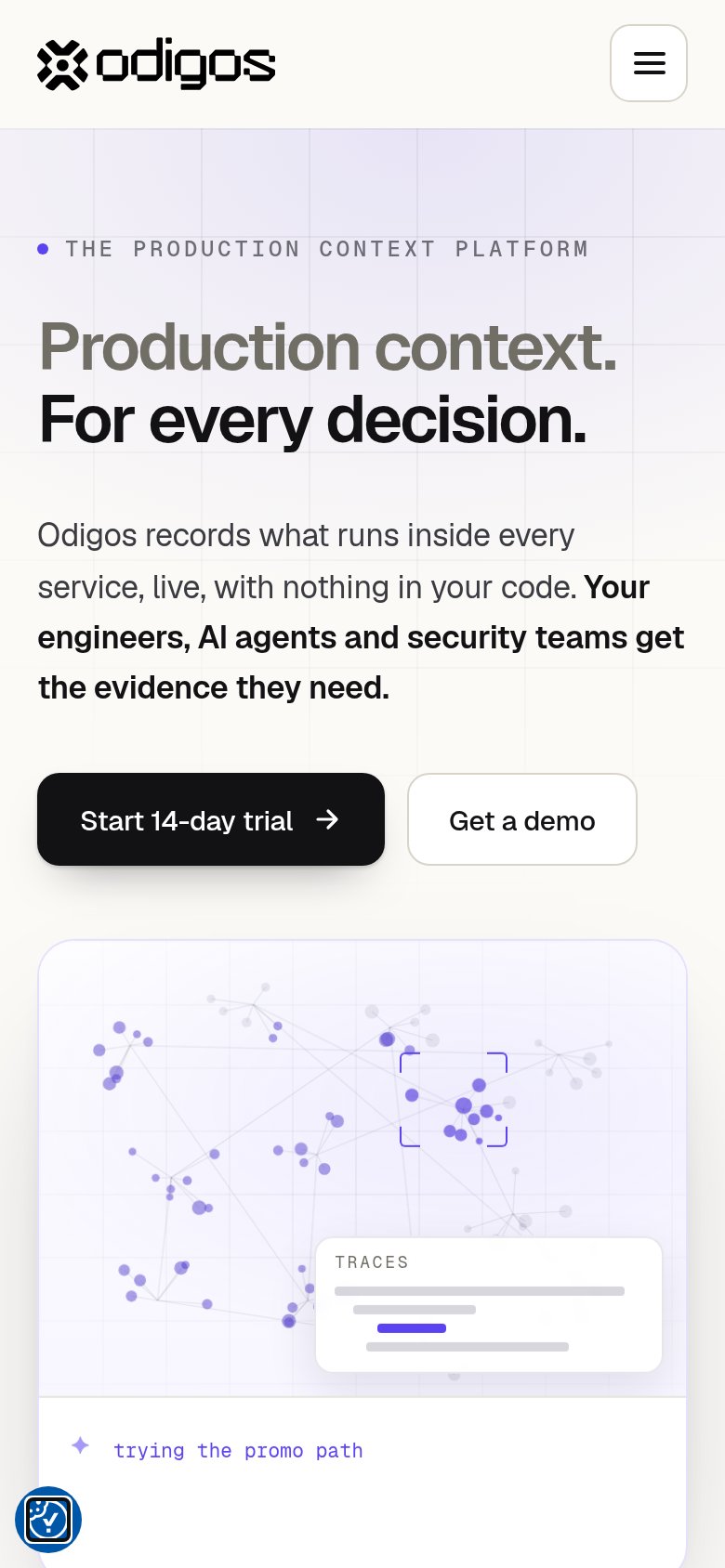The height and width of the screenshot is (1568, 725).
Task: Click the purple bullet before THE PRODUCTION CONTEXT
Action: pyautogui.click(x=43, y=249)
